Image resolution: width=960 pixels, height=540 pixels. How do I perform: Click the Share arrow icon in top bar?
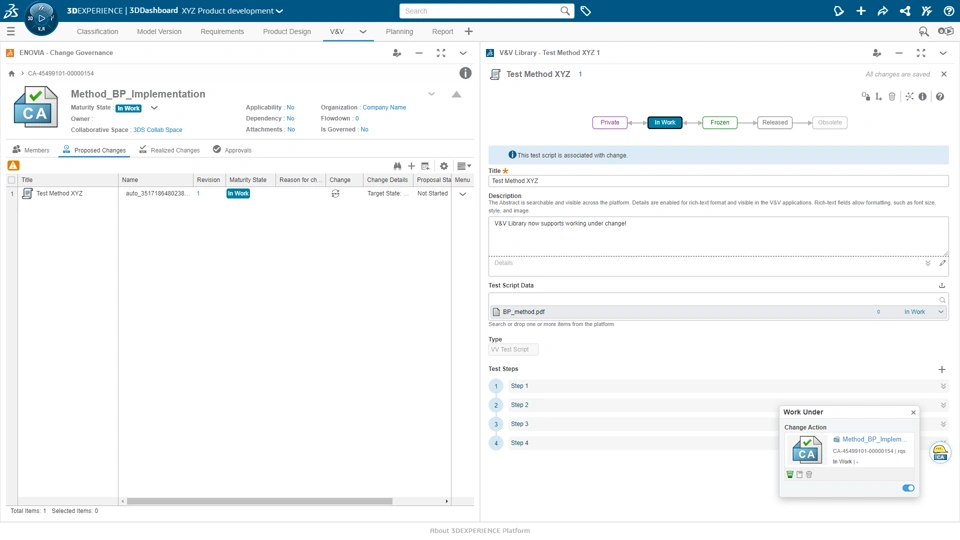pyautogui.click(x=882, y=11)
